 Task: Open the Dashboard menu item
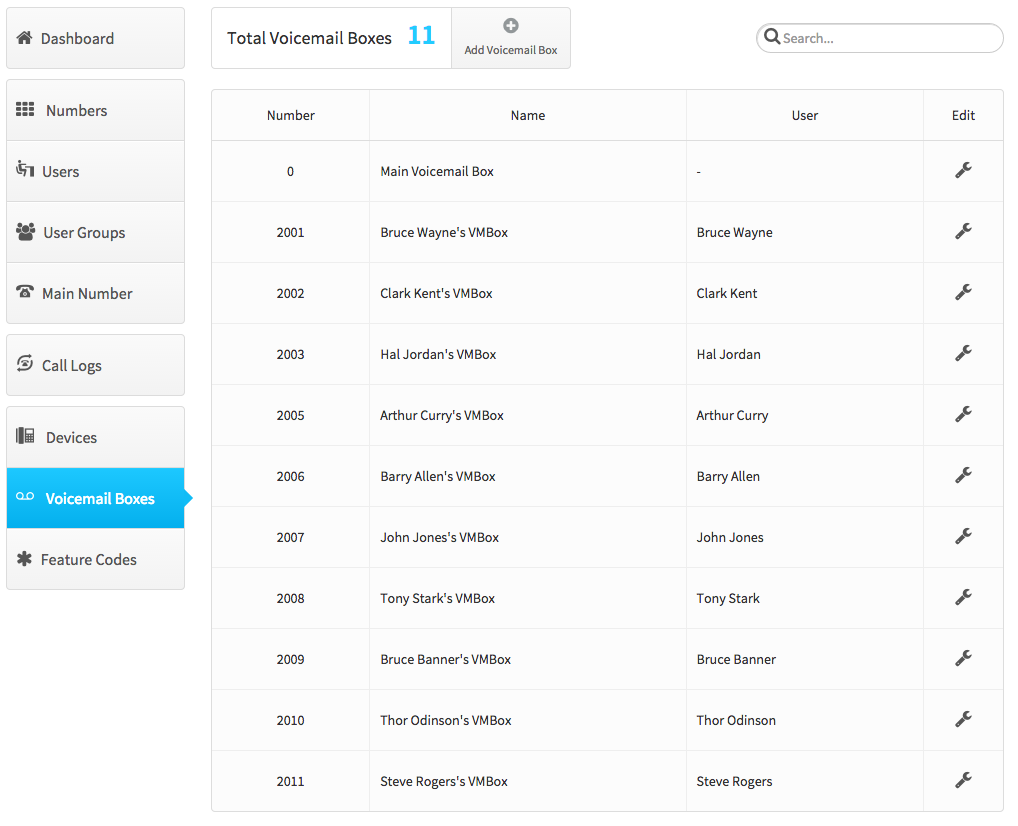(95, 38)
